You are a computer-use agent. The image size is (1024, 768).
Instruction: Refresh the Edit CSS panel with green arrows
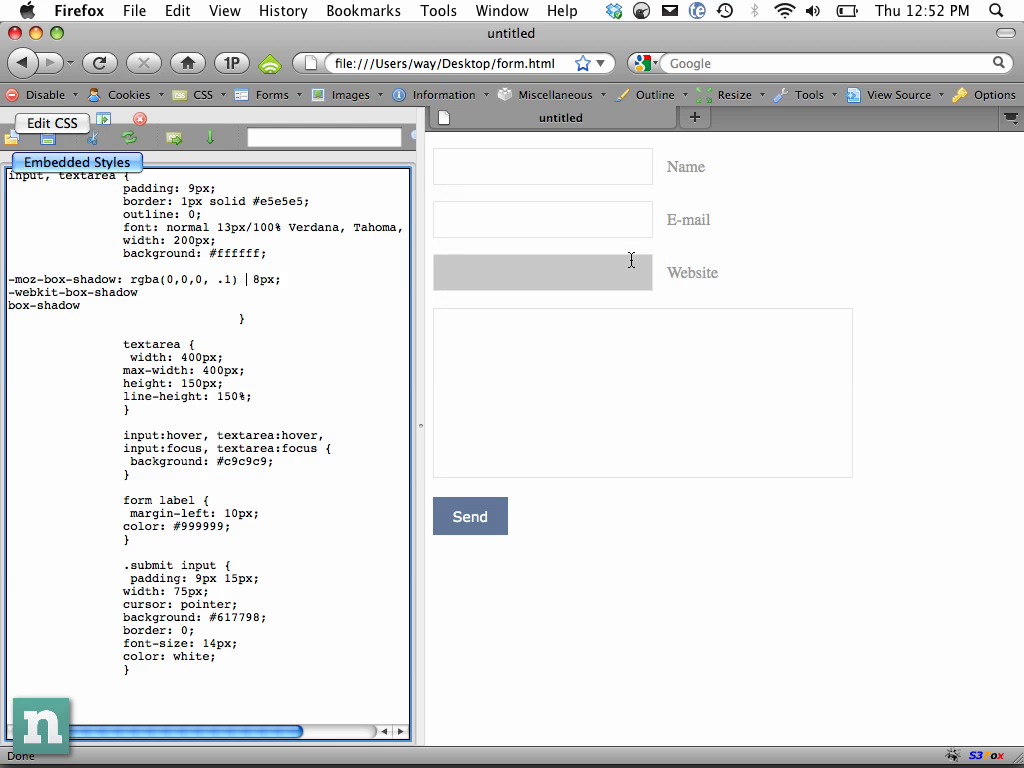tap(129, 138)
